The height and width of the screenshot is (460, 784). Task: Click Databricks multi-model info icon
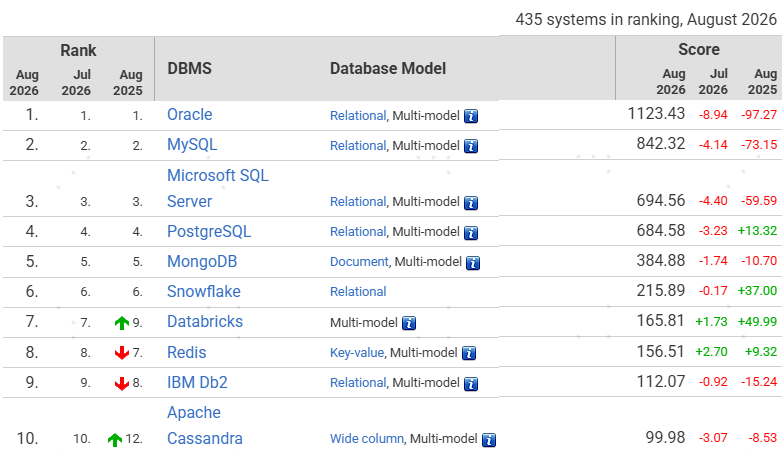[x=408, y=323]
